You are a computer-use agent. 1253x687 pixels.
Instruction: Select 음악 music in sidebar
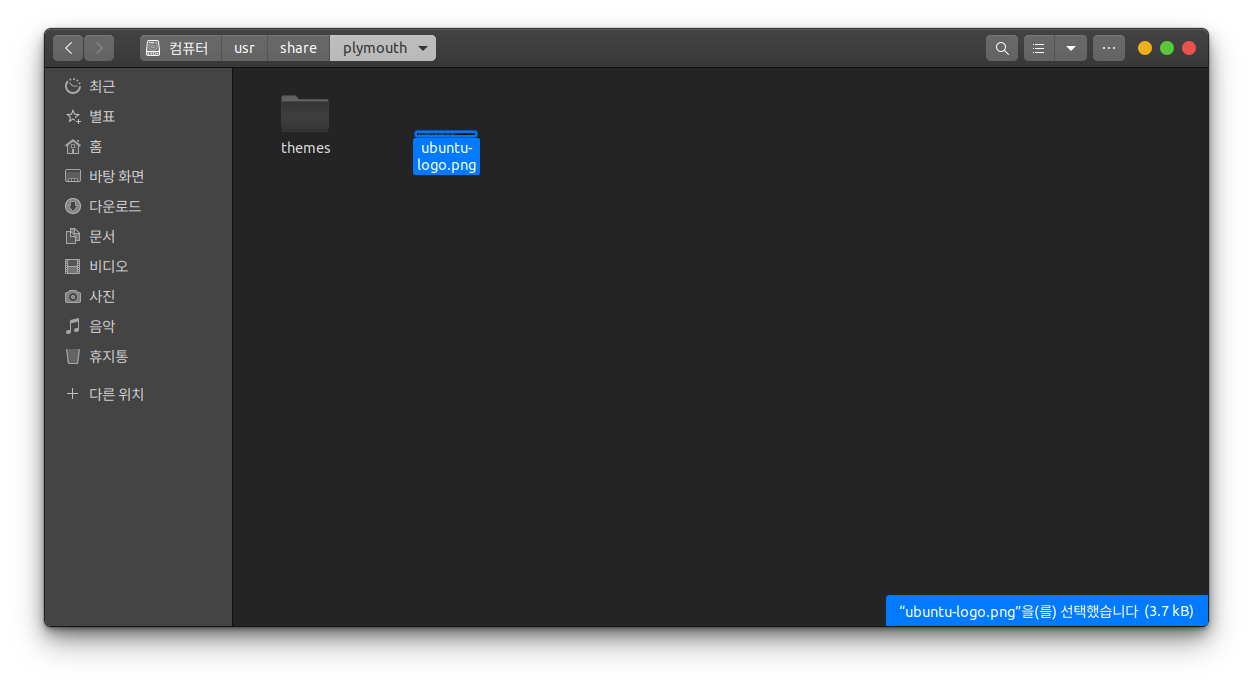click(102, 326)
